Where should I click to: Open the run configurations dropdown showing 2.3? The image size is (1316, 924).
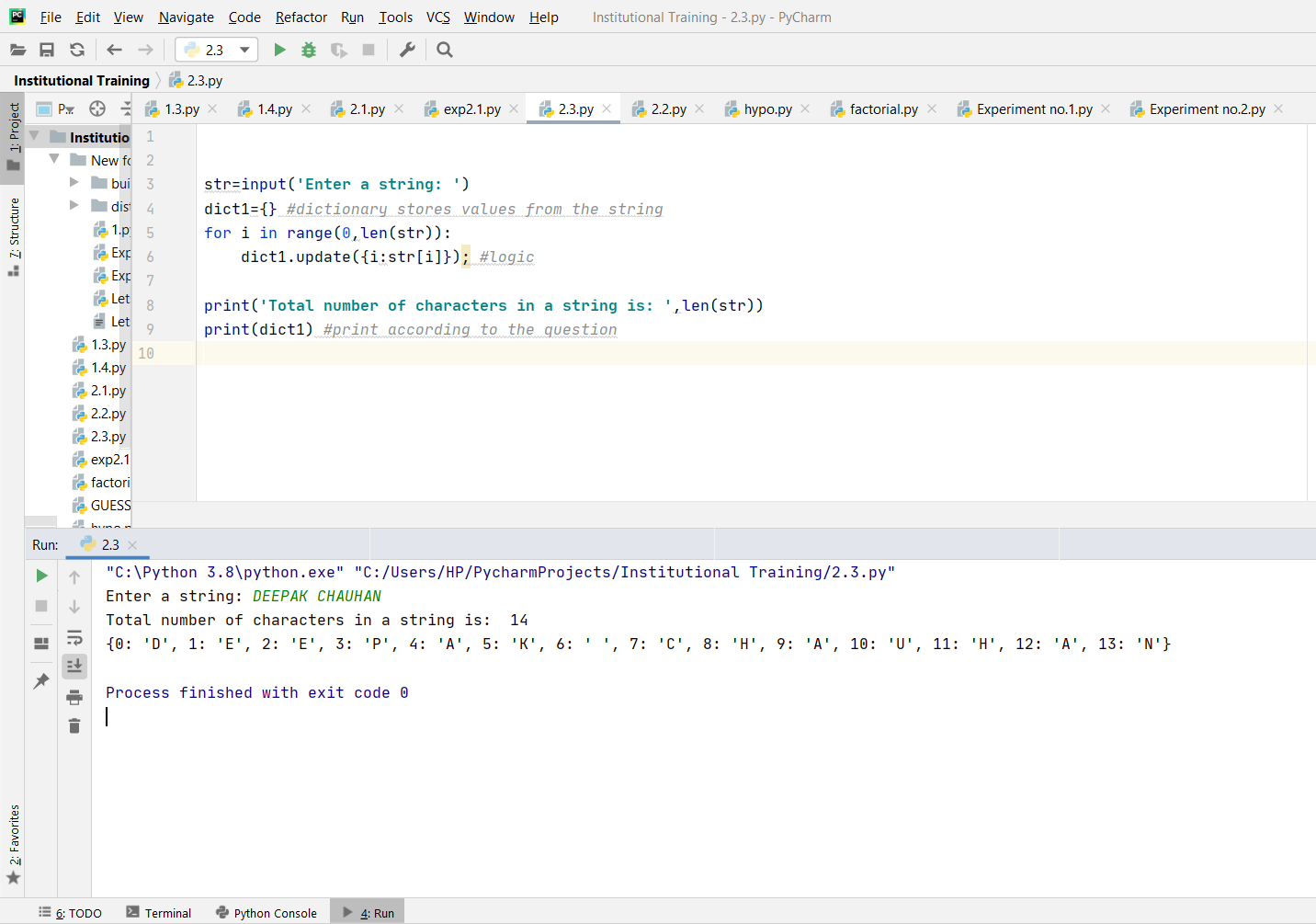(x=244, y=49)
